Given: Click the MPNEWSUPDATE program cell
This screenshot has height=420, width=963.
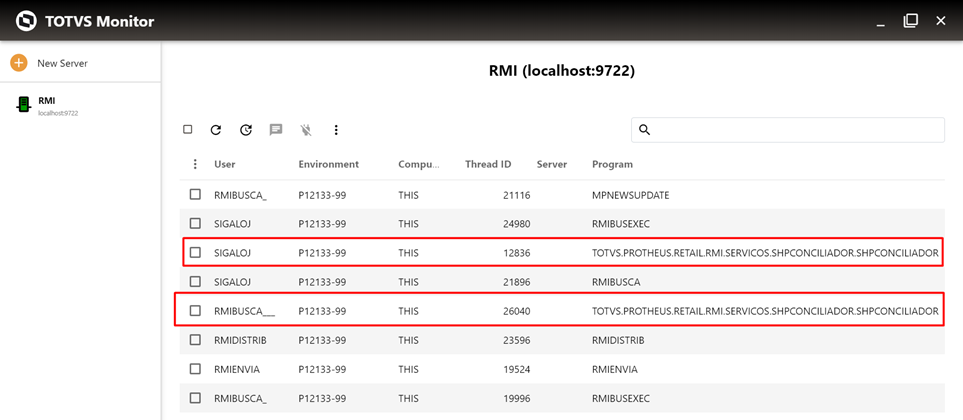Looking at the screenshot, I should [x=631, y=195].
